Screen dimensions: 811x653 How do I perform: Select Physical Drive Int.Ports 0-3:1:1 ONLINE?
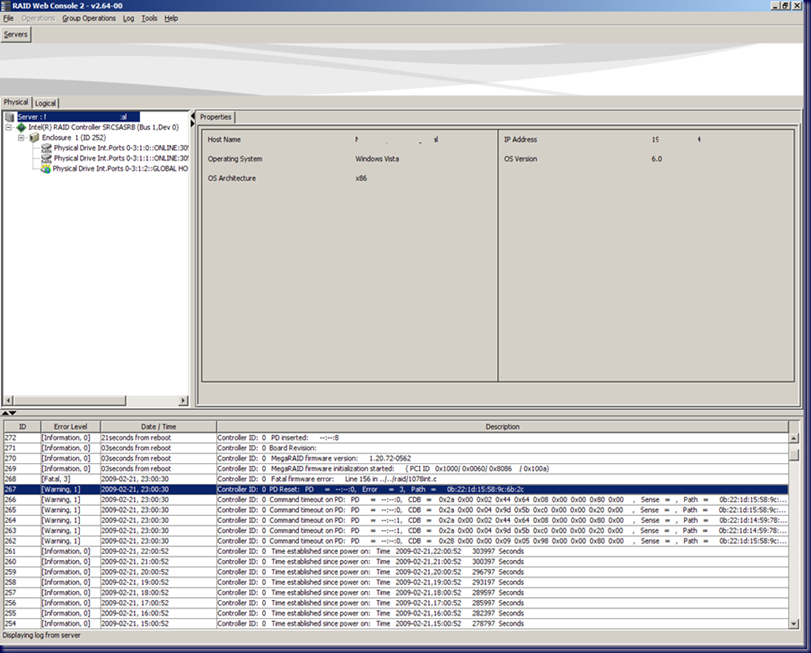121,158
